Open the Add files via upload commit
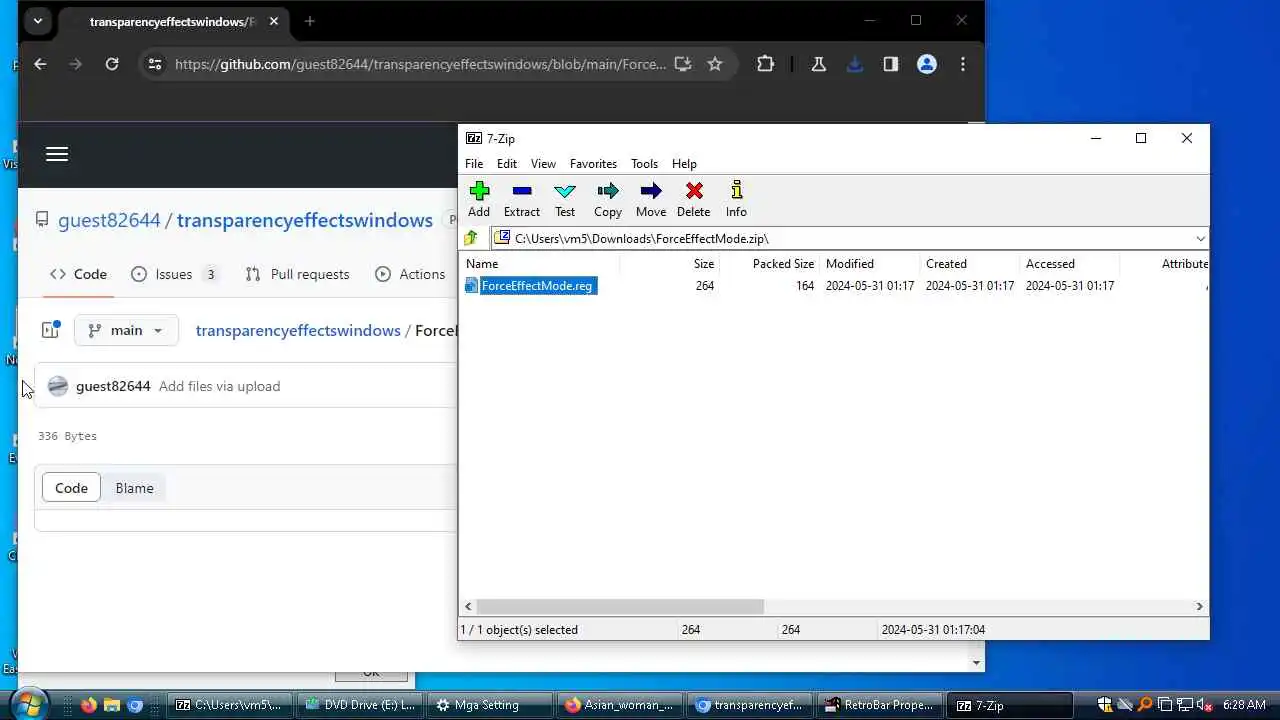The image size is (1280, 720). (220, 386)
